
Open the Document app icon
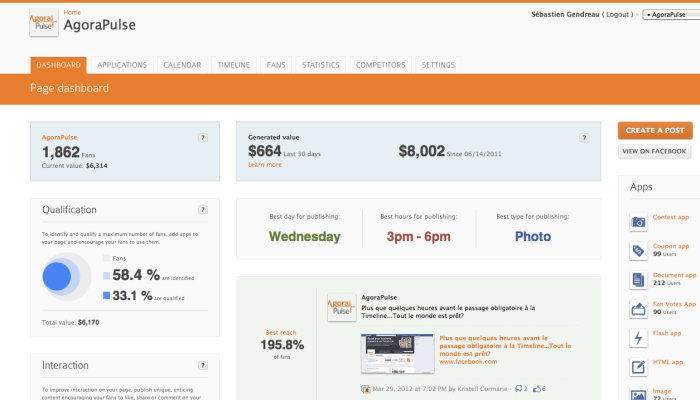tap(638, 280)
